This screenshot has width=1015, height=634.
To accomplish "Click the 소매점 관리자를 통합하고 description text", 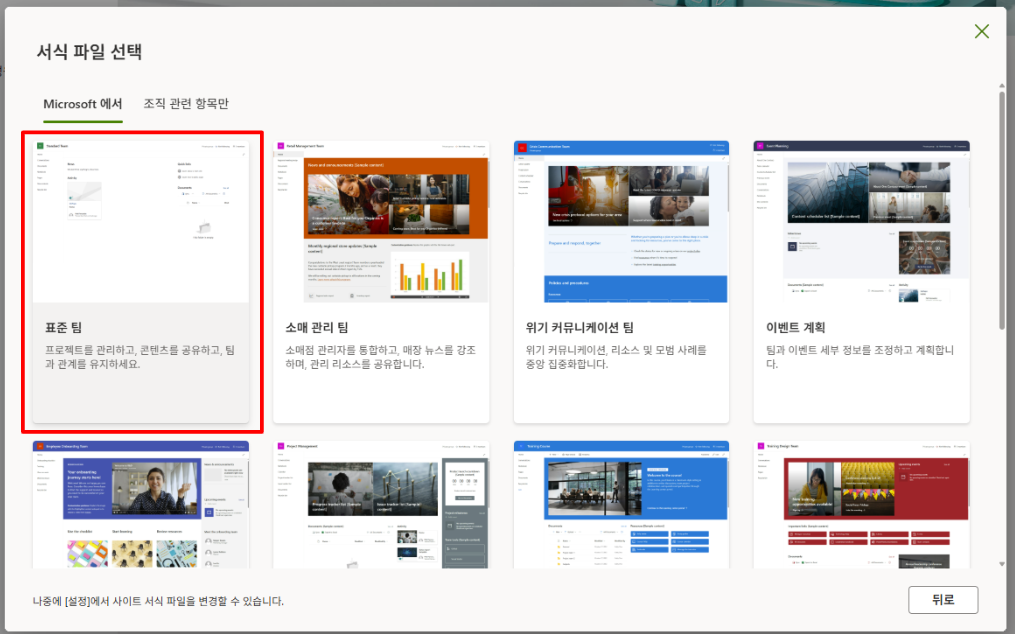I will (381, 357).
